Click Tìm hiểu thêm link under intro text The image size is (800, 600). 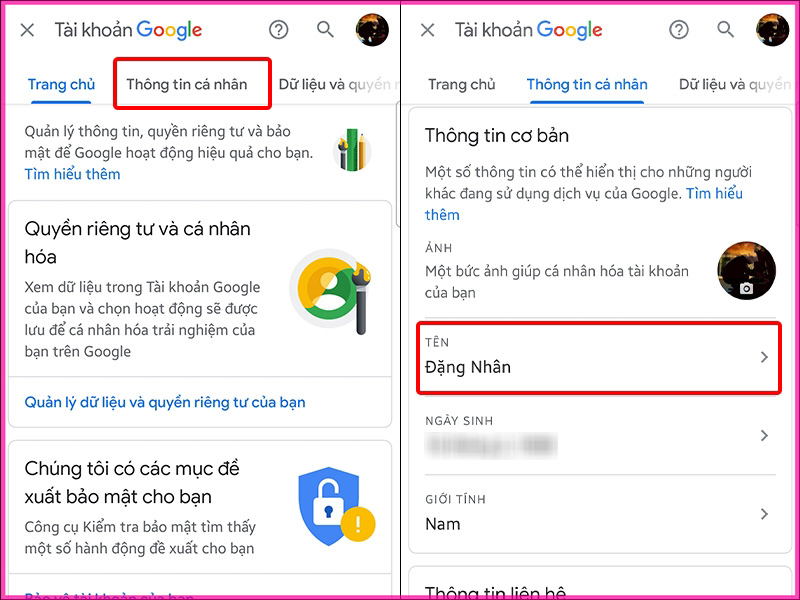pyautogui.click(x=72, y=174)
